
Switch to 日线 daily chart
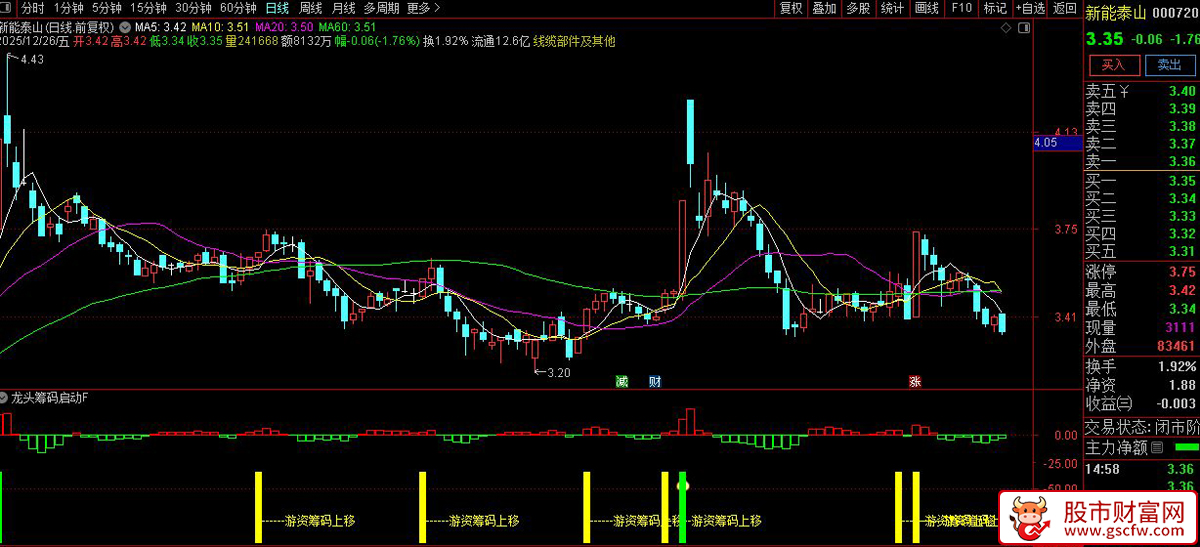tap(277, 8)
